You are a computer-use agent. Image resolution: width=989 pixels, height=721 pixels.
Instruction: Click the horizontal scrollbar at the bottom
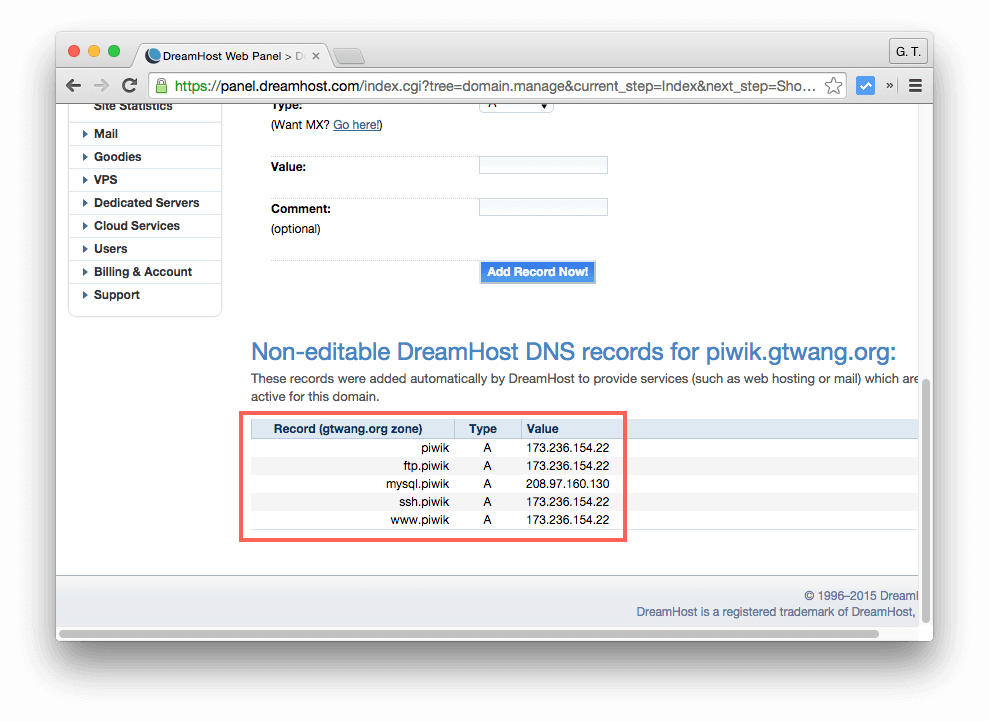(x=468, y=633)
